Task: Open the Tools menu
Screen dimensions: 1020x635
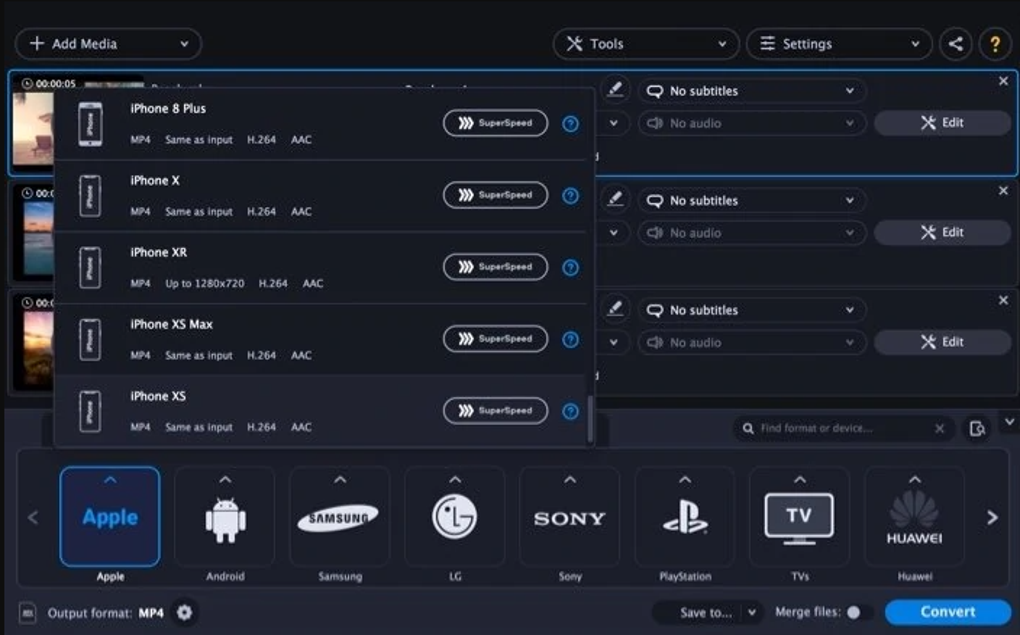Action: [645, 43]
